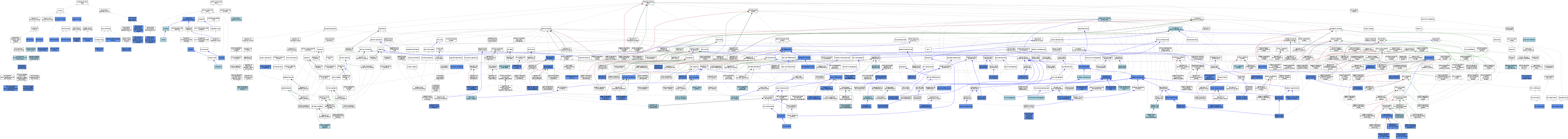The image size is (1568, 139).
Task: Click the 'regulation of locomotion' node
Action: pos(679,49)
